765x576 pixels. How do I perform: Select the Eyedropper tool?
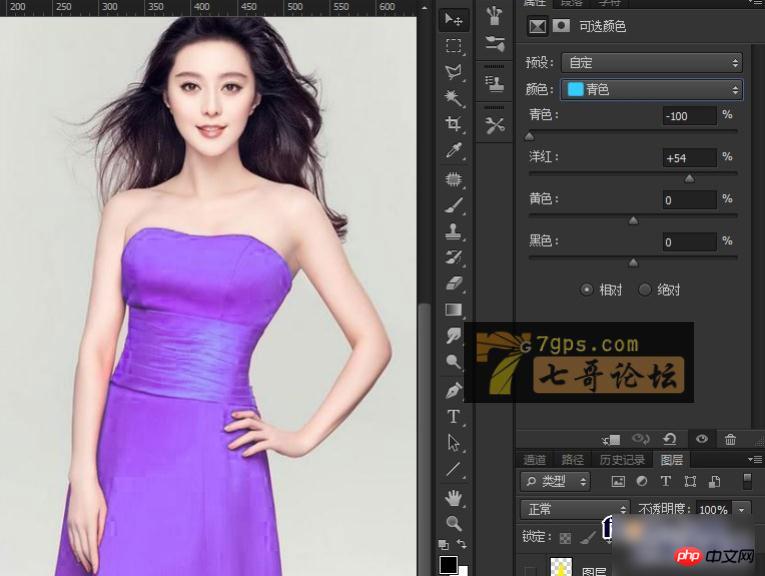pos(453,151)
